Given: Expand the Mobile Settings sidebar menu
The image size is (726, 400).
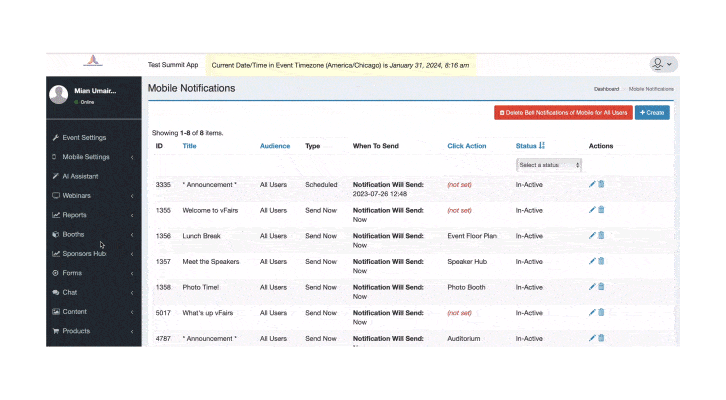Looking at the screenshot, I should [90, 157].
